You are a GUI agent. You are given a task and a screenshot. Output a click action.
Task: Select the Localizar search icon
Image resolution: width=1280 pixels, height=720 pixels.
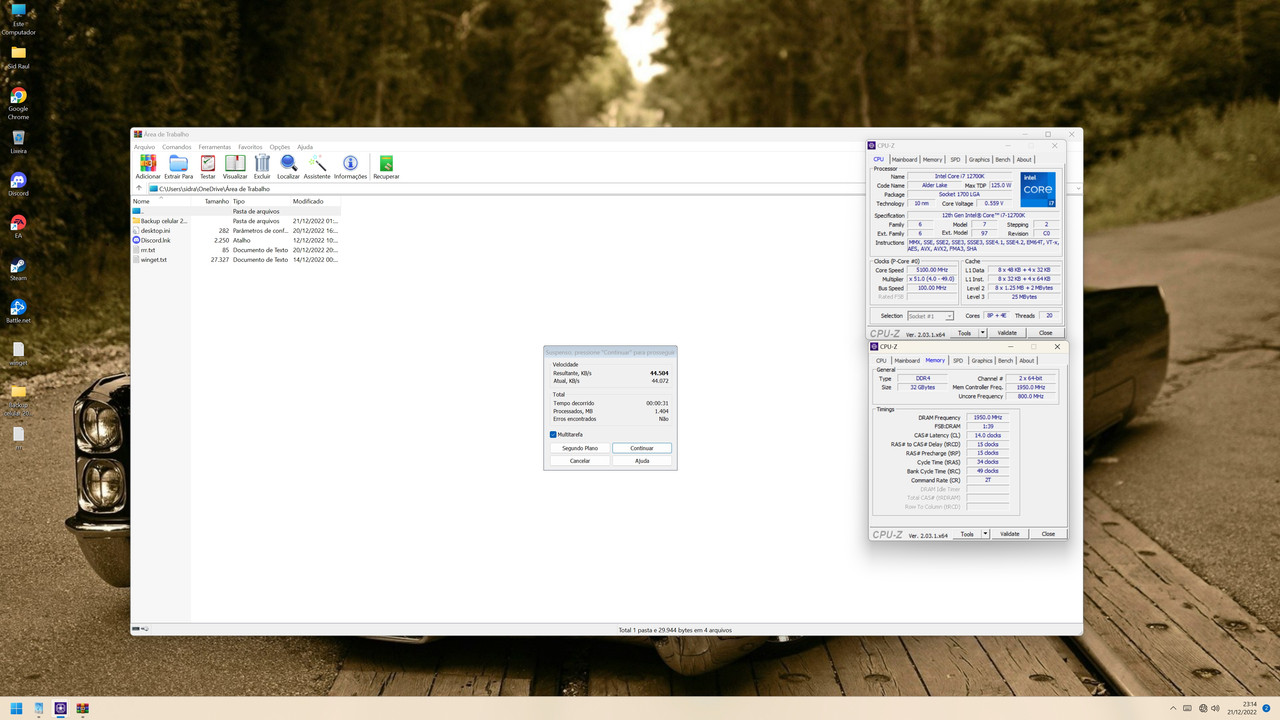288,165
